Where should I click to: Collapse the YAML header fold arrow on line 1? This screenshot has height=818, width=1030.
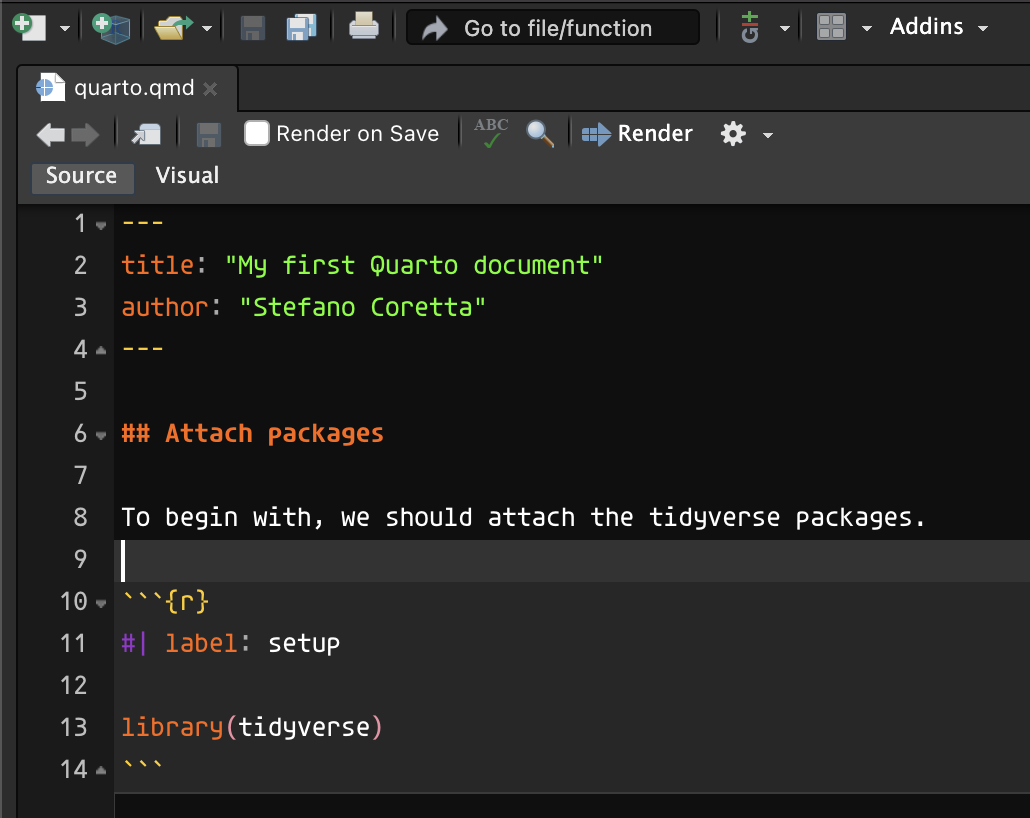[101, 225]
